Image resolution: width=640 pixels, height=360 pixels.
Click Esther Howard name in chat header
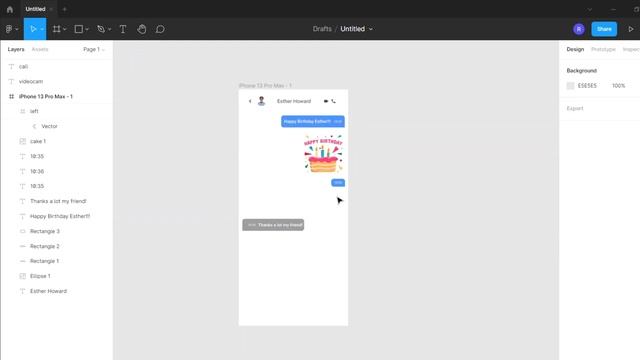point(294,101)
